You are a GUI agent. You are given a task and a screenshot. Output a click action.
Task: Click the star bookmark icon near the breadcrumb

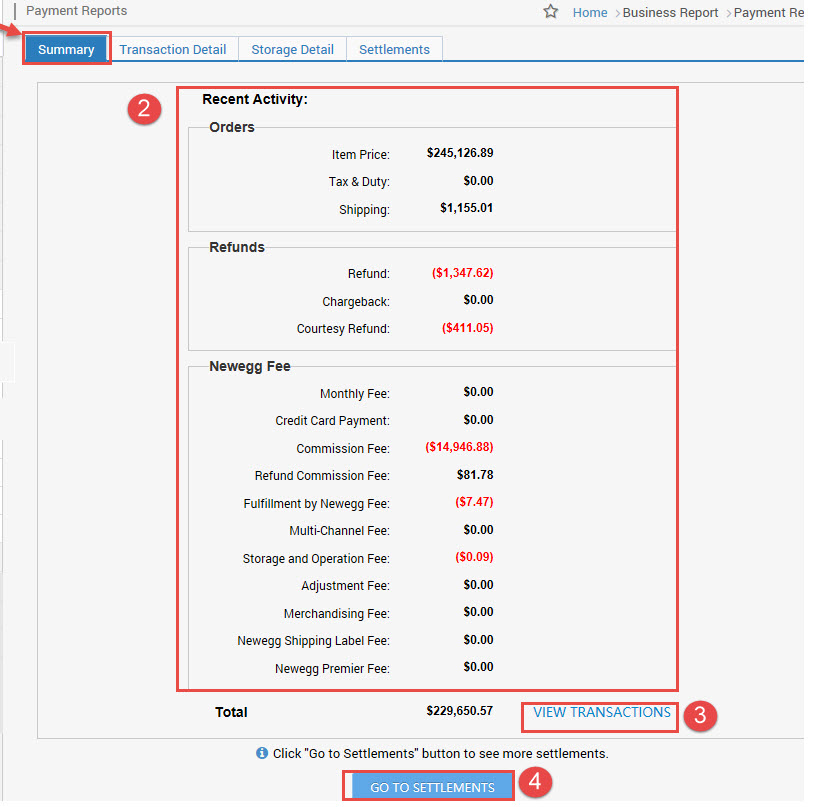pyautogui.click(x=551, y=12)
